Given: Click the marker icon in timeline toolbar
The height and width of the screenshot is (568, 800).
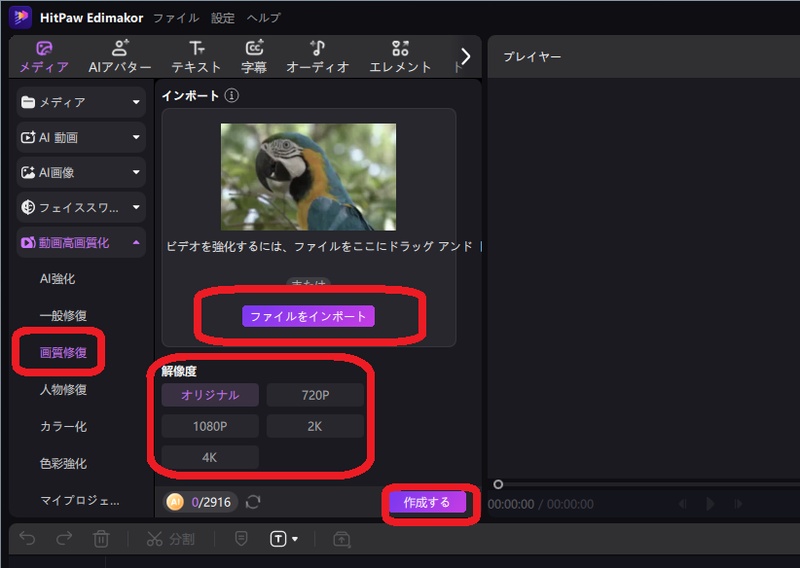Looking at the screenshot, I should click(241, 538).
